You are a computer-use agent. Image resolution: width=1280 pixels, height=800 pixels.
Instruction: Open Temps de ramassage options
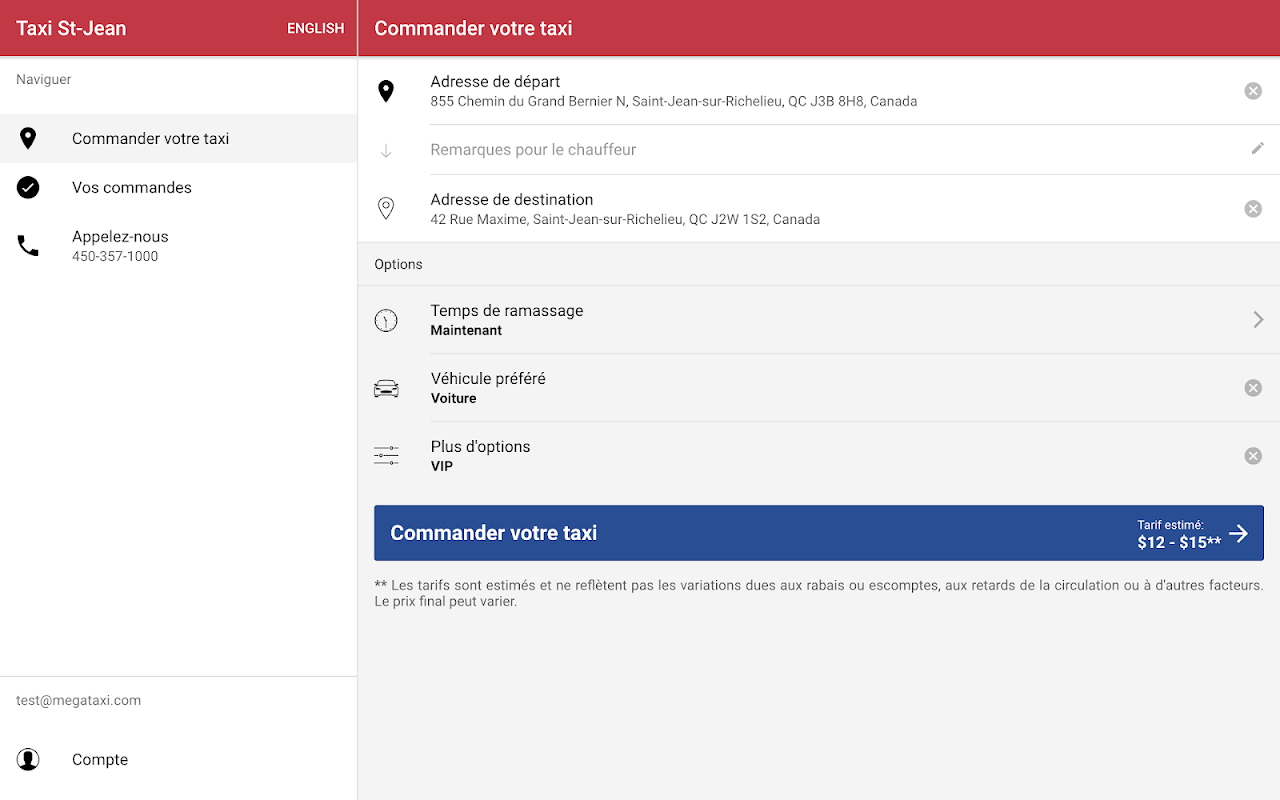819,320
